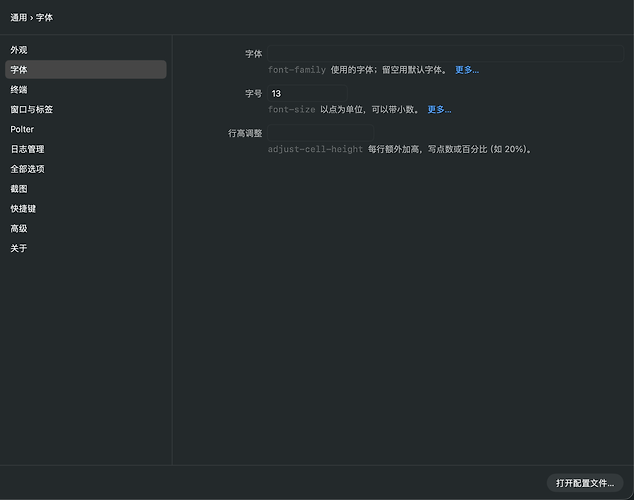Click the 通用 breadcrumb text
Viewport: 634px width, 500px height.
tap(19, 17)
